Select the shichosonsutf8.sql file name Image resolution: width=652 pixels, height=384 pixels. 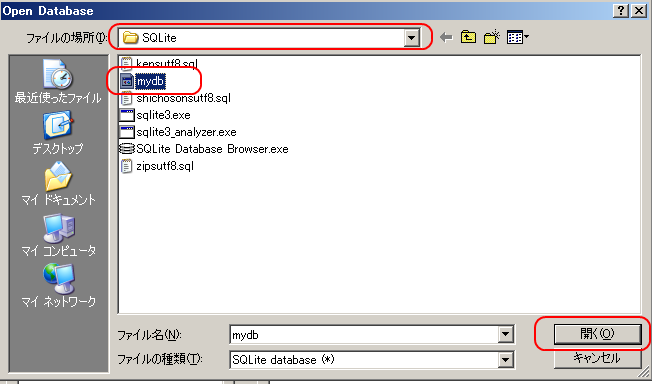pos(183,98)
